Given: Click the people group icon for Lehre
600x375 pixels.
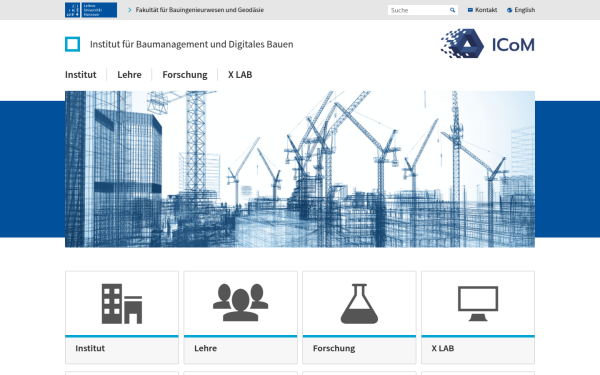Looking at the screenshot, I should pos(241,302).
